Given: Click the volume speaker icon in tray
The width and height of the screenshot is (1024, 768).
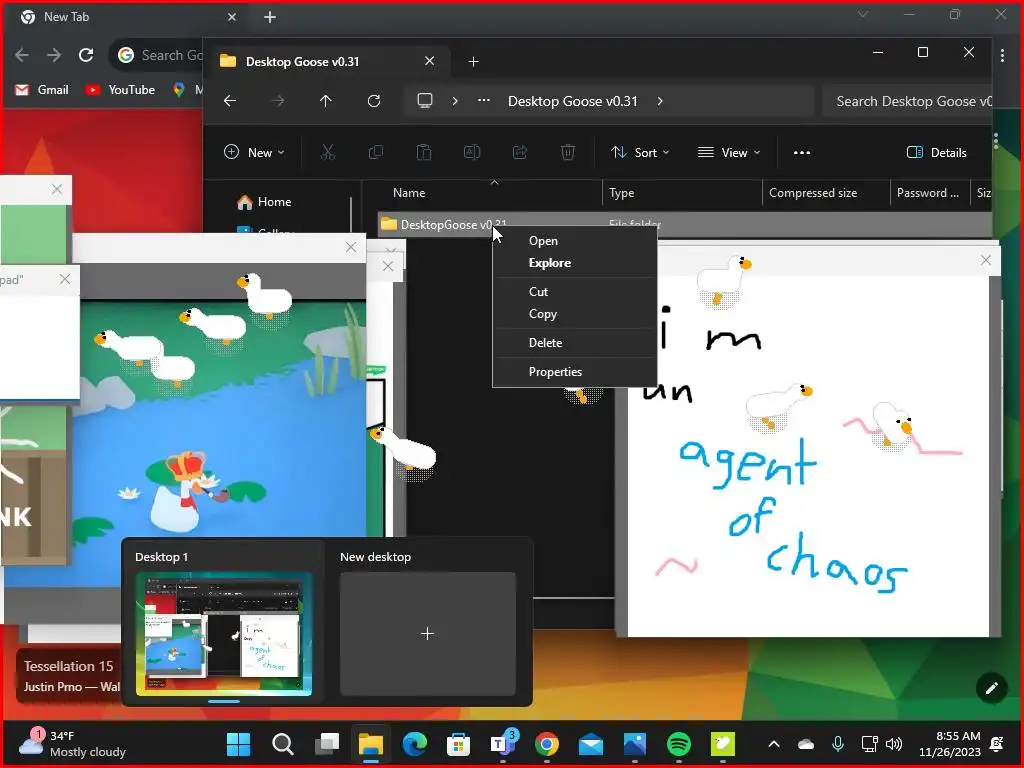Looking at the screenshot, I should (894, 744).
